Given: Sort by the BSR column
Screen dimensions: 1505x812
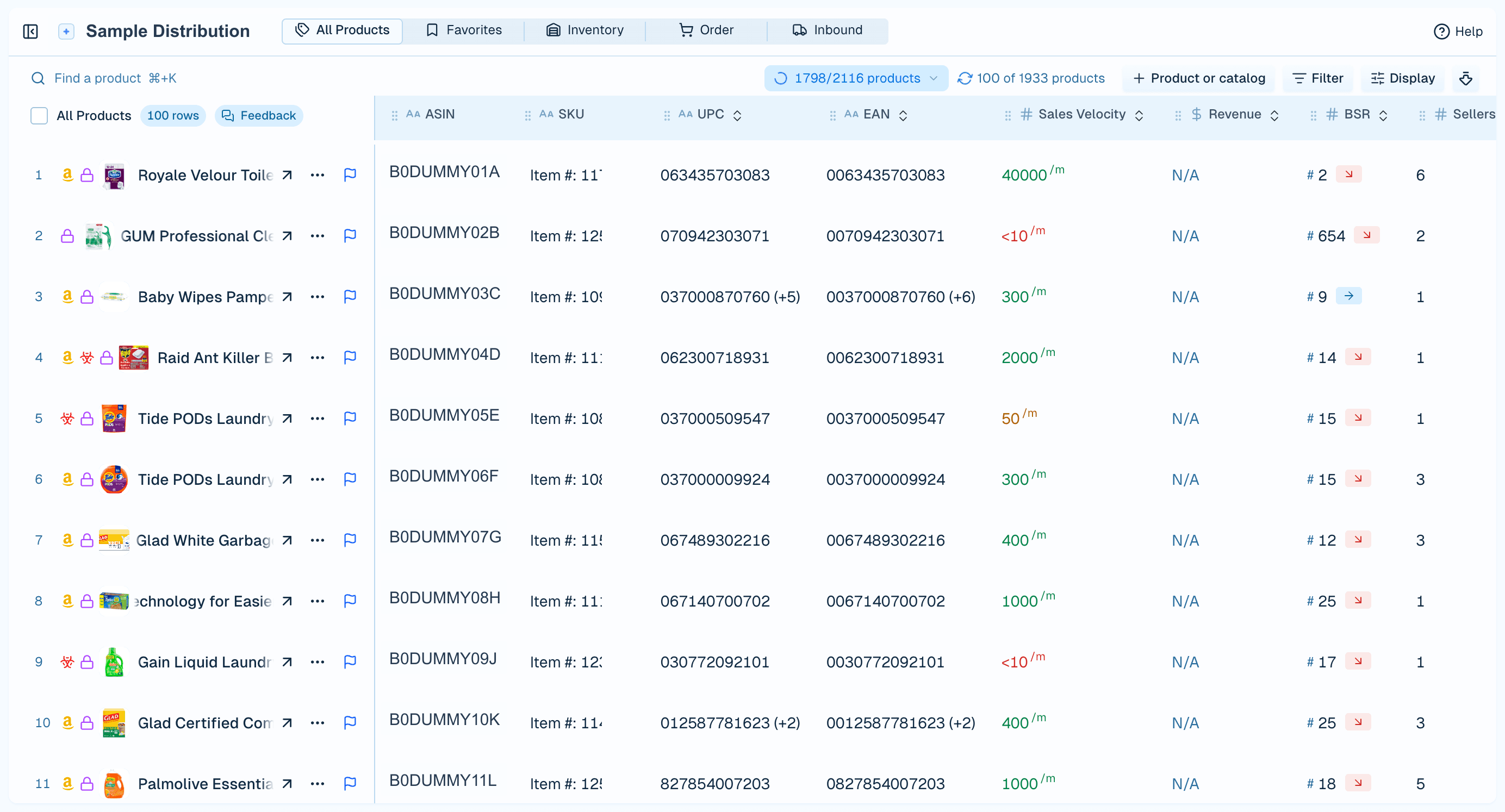Looking at the screenshot, I should click(1383, 116).
